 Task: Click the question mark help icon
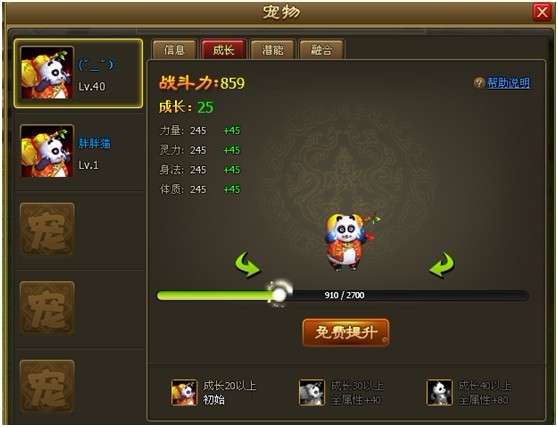pos(479,83)
